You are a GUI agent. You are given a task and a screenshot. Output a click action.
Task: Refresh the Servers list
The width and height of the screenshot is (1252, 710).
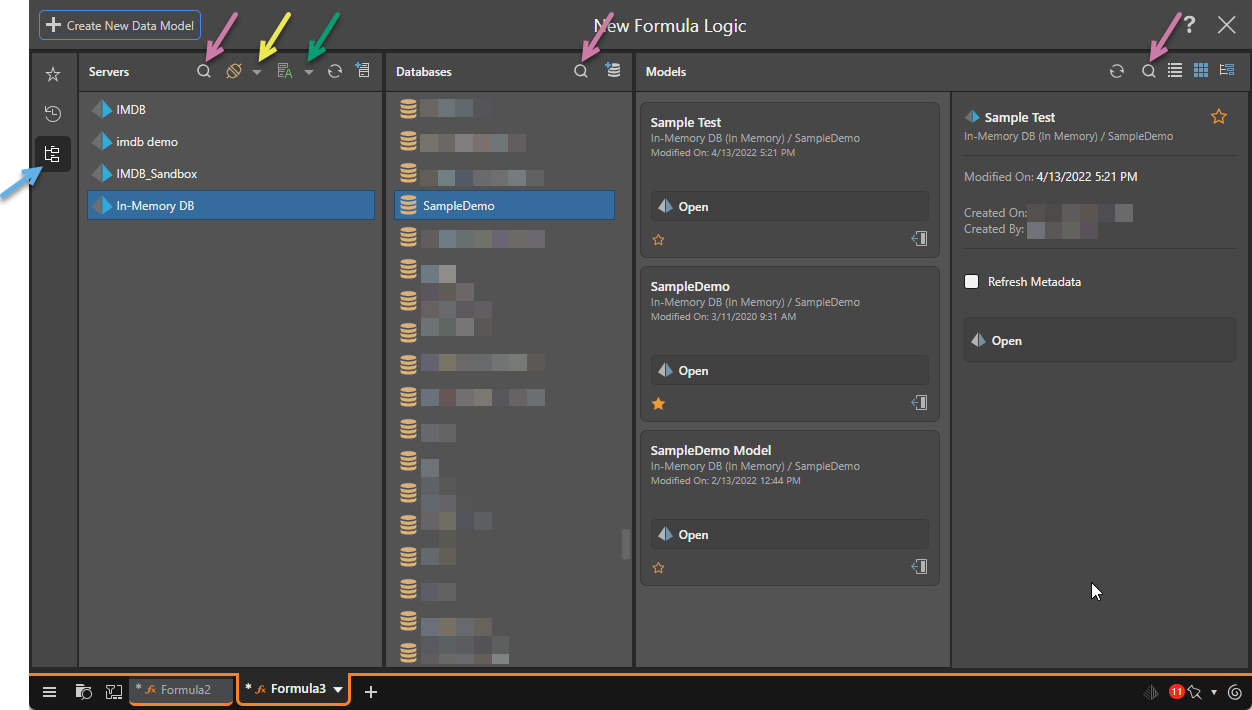coord(335,72)
